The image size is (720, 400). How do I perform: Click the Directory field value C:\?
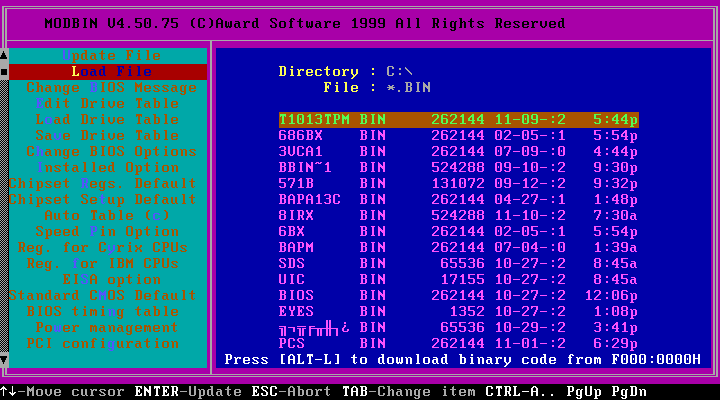coord(399,72)
